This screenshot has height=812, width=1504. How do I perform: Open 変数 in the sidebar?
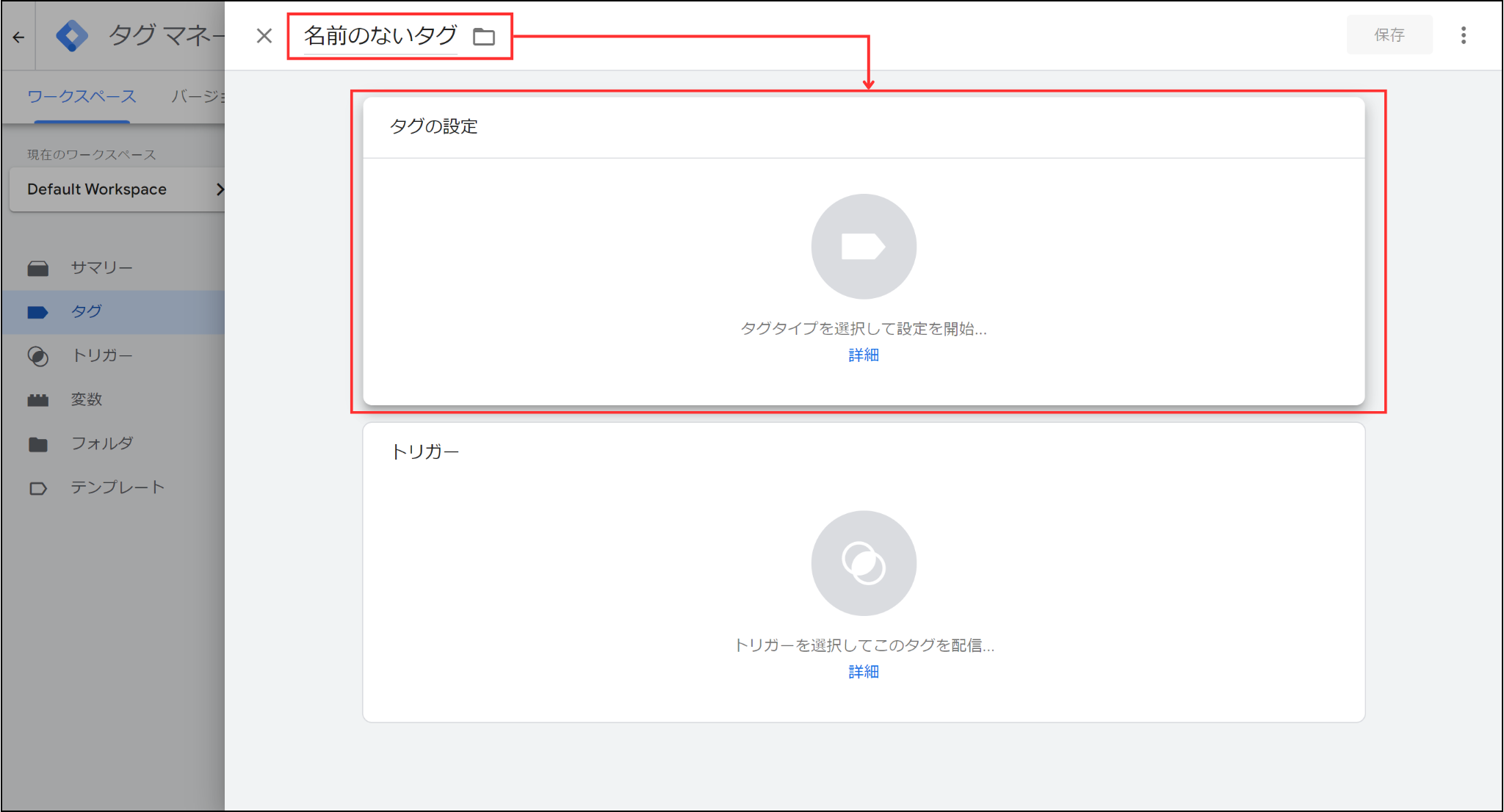click(x=113, y=400)
